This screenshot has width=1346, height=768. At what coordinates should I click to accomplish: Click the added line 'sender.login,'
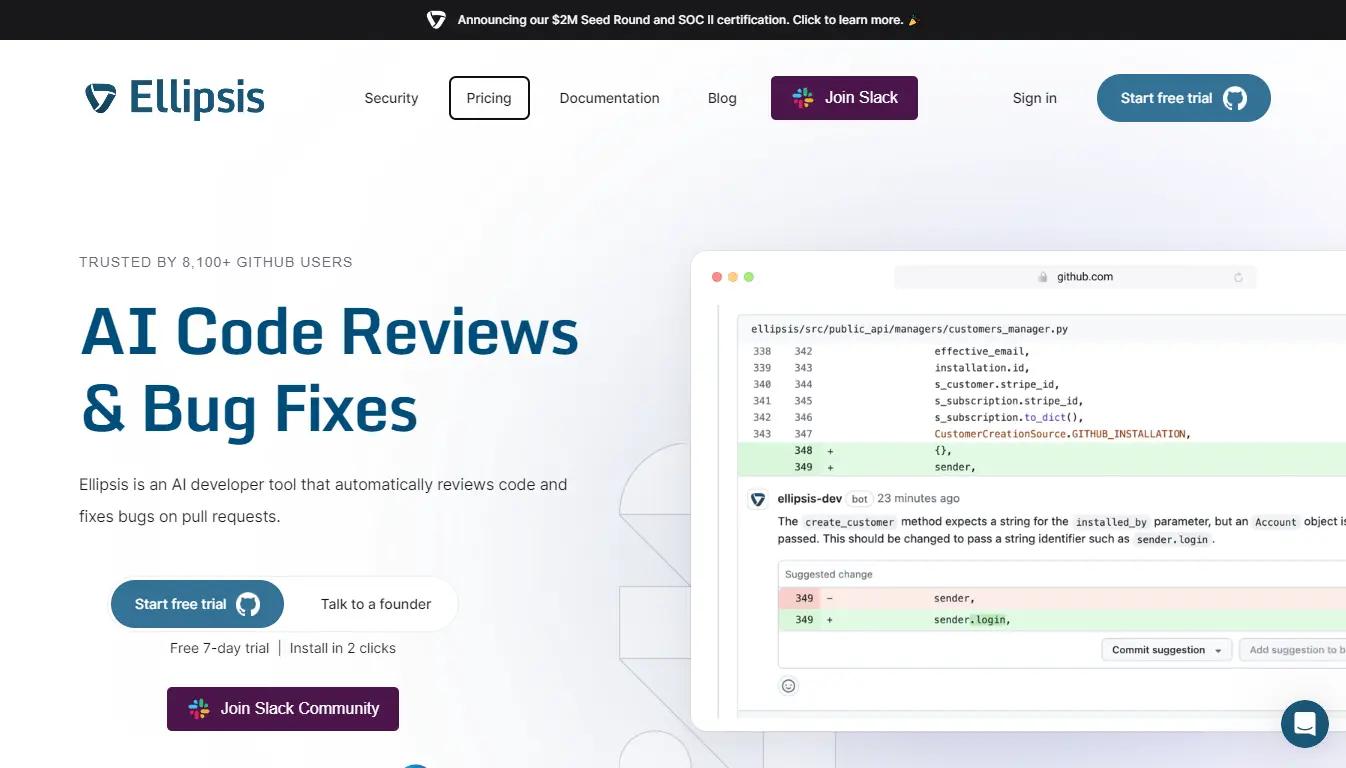point(1062,620)
